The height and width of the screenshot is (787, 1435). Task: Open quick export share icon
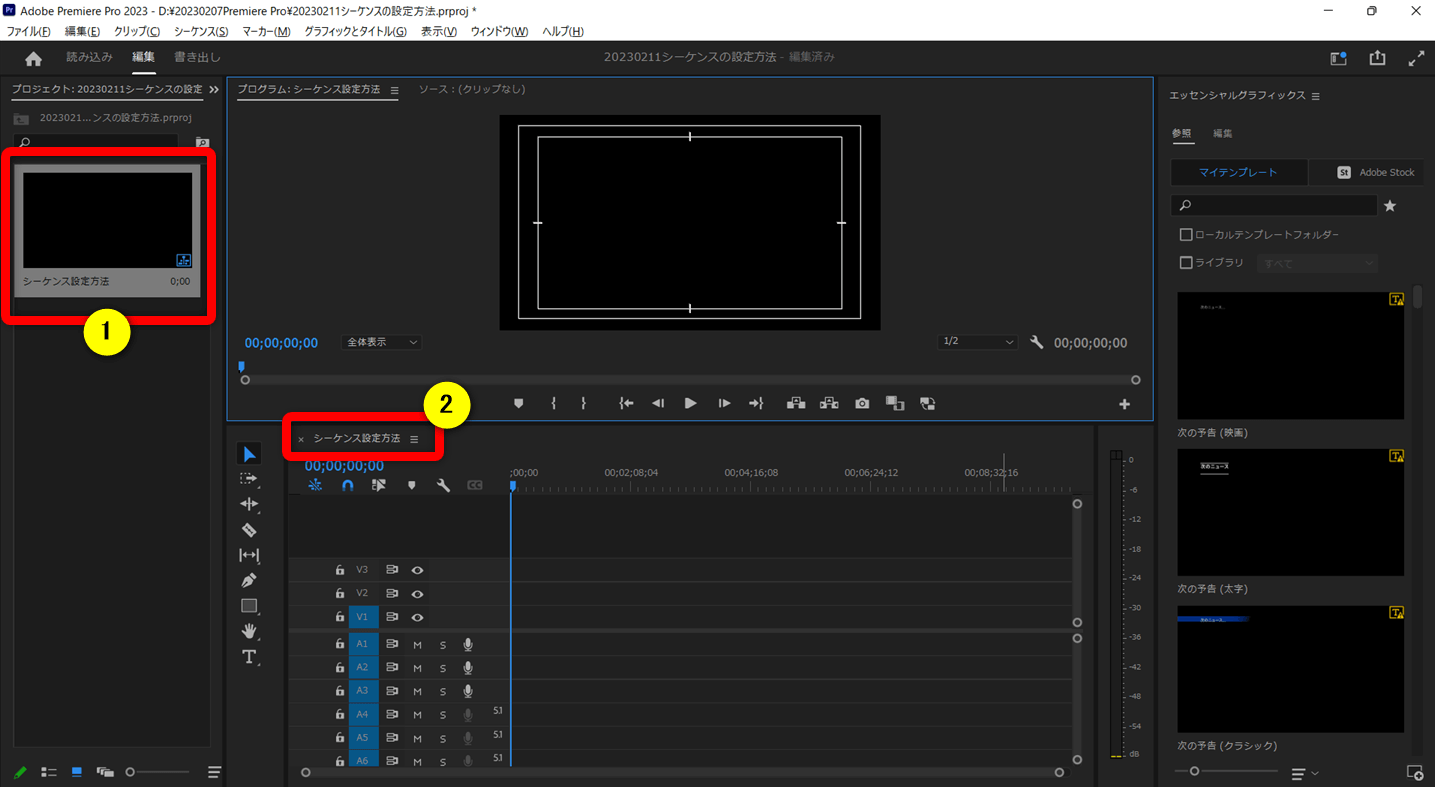pyautogui.click(x=1378, y=59)
